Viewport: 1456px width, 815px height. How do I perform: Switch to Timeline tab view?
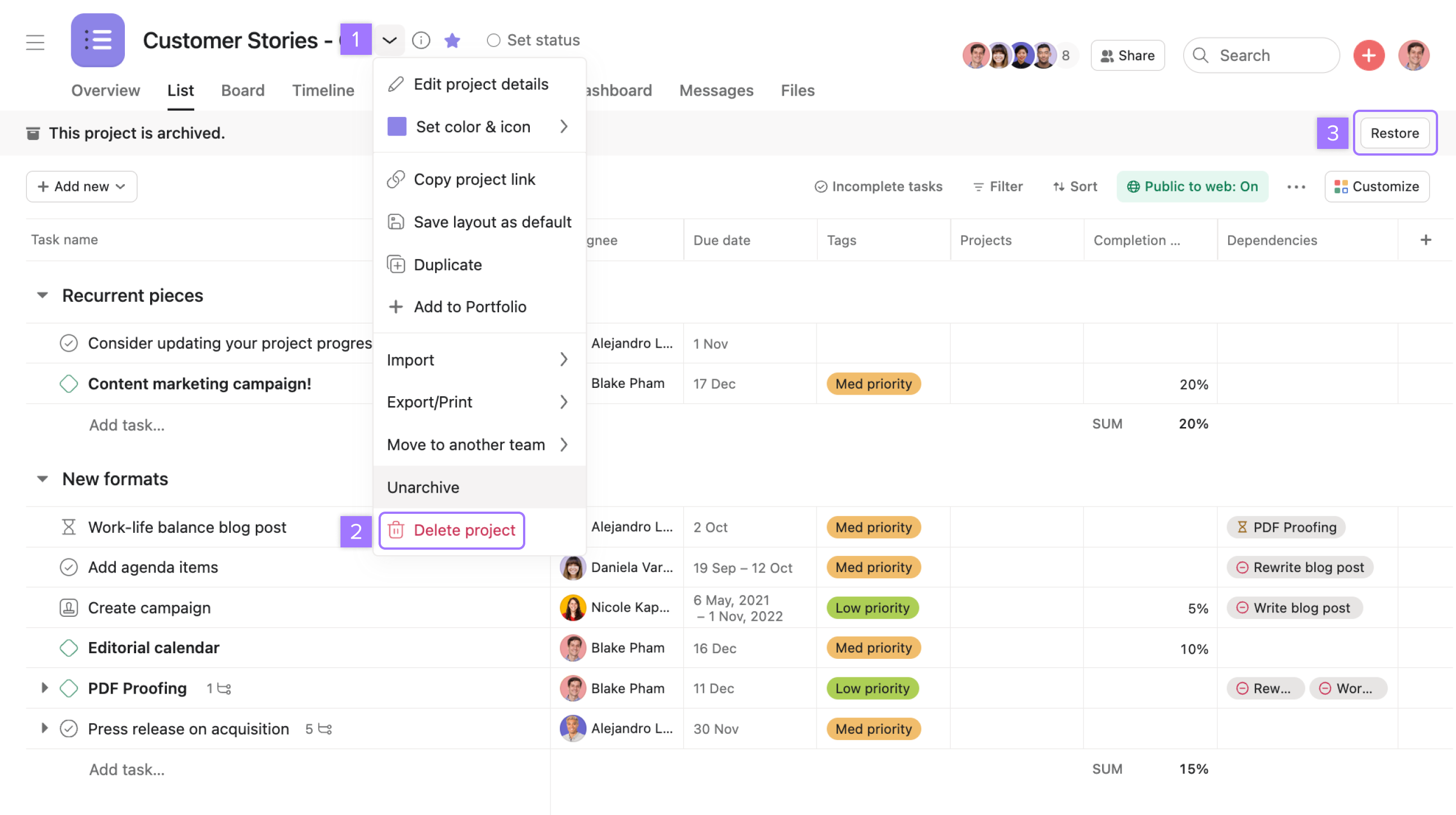[323, 90]
